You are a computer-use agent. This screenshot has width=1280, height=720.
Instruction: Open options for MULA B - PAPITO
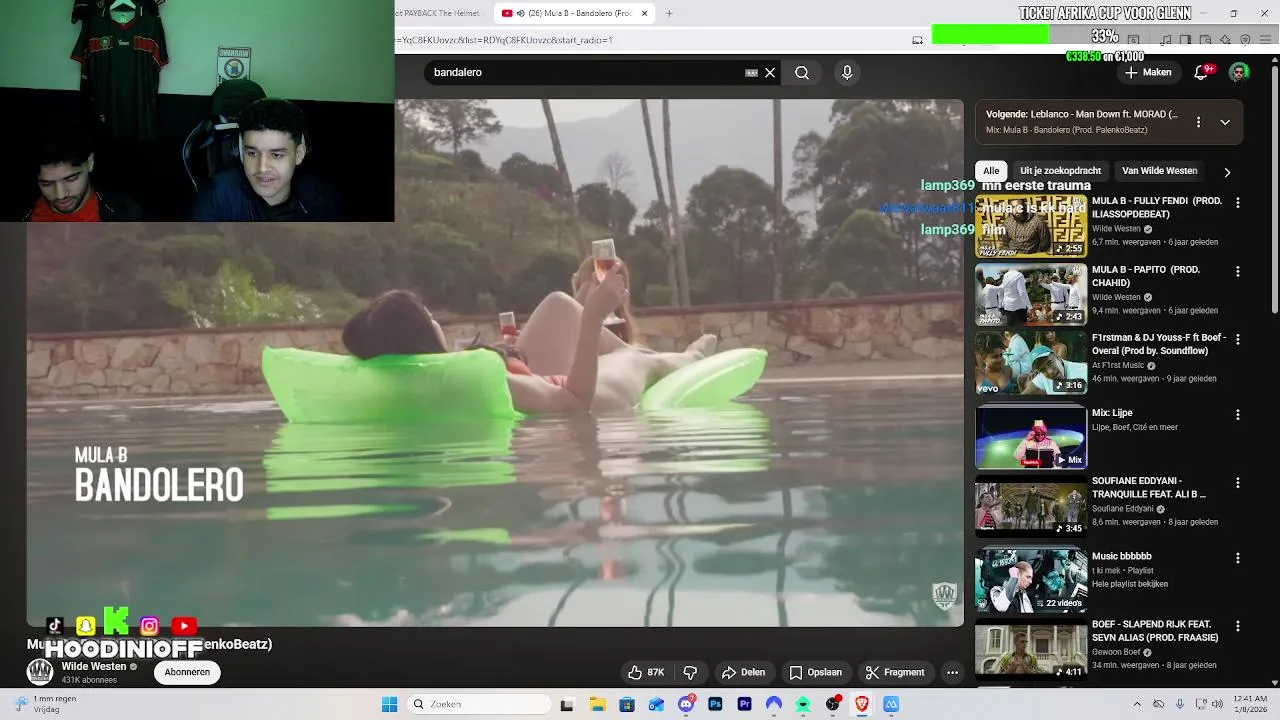(1238, 271)
